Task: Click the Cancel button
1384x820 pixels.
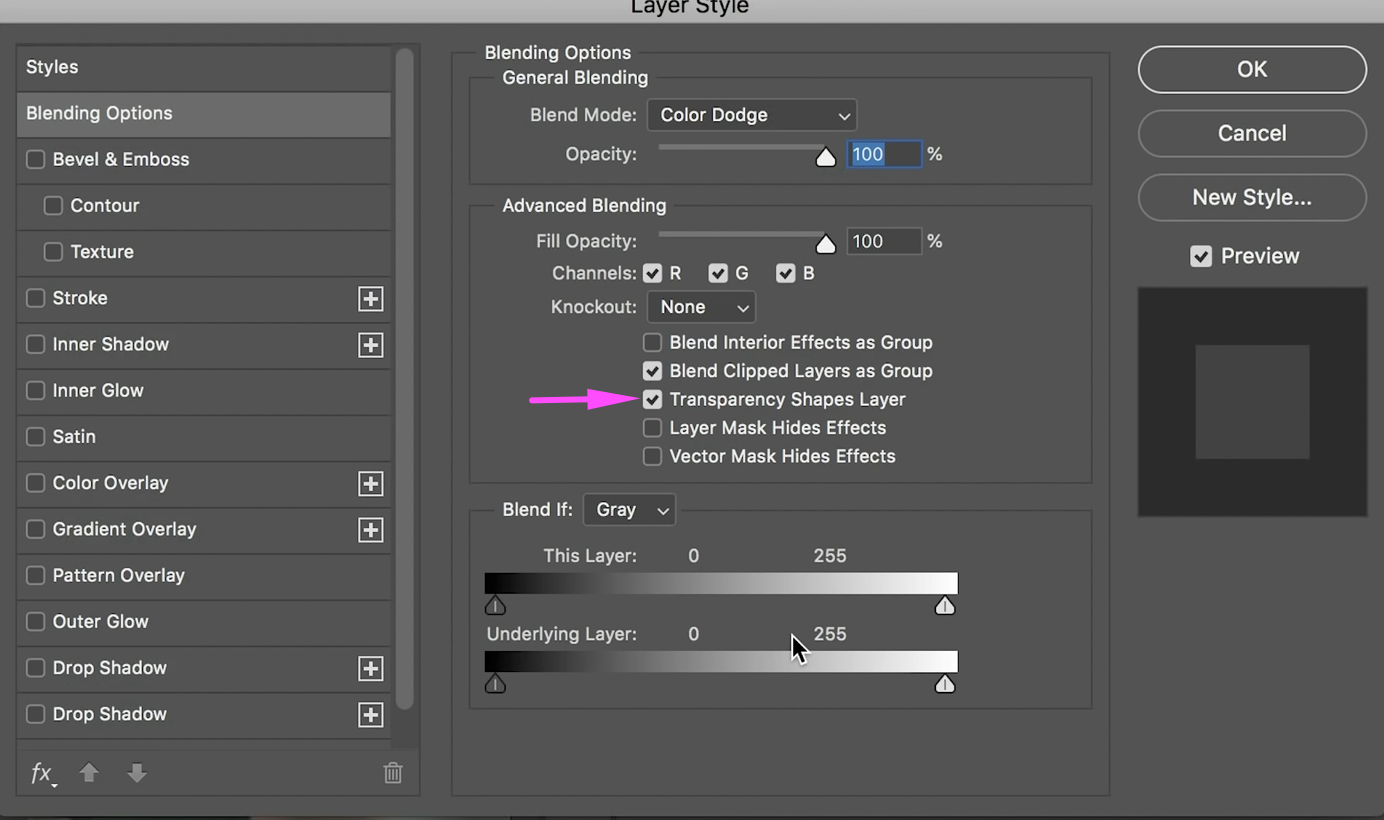Action: [x=1252, y=133]
